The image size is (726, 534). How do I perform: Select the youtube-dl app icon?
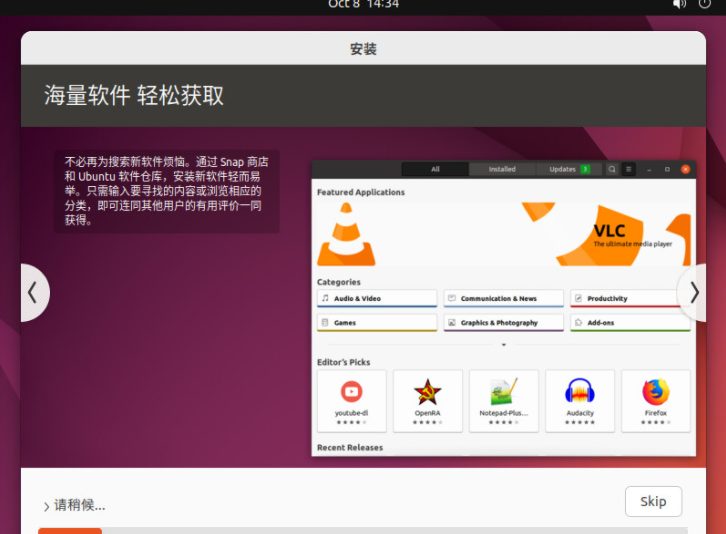pyautogui.click(x=351, y=392)
